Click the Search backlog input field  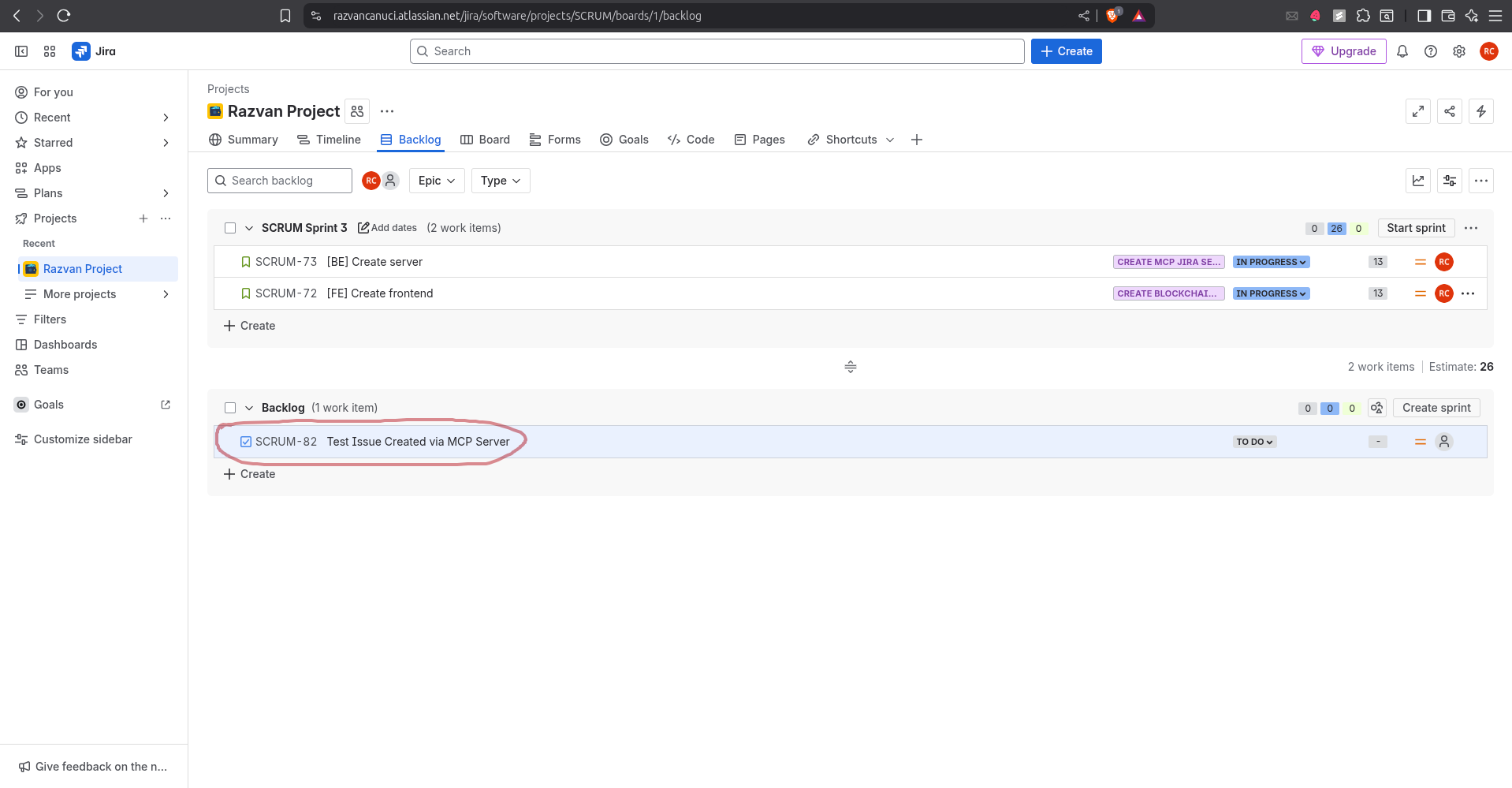point(280,180)
